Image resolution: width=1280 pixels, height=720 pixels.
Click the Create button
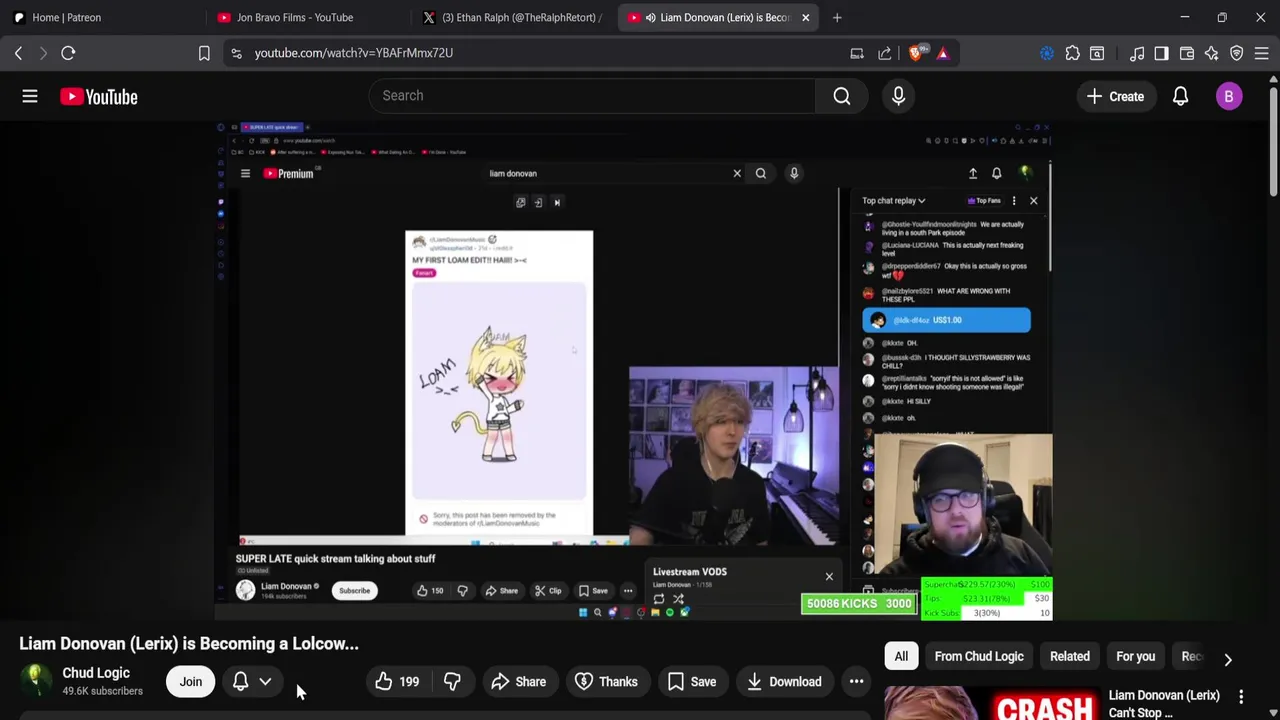pos(1115,96)
